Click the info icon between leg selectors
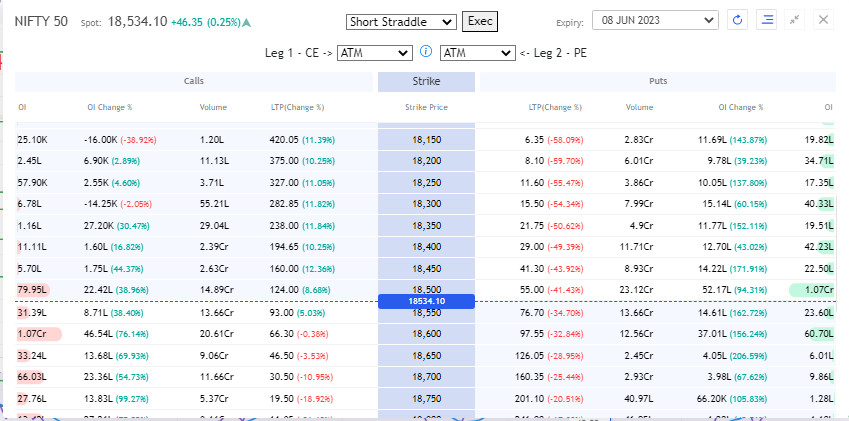This screenshot has height=421, width=849. click(426, 52)
